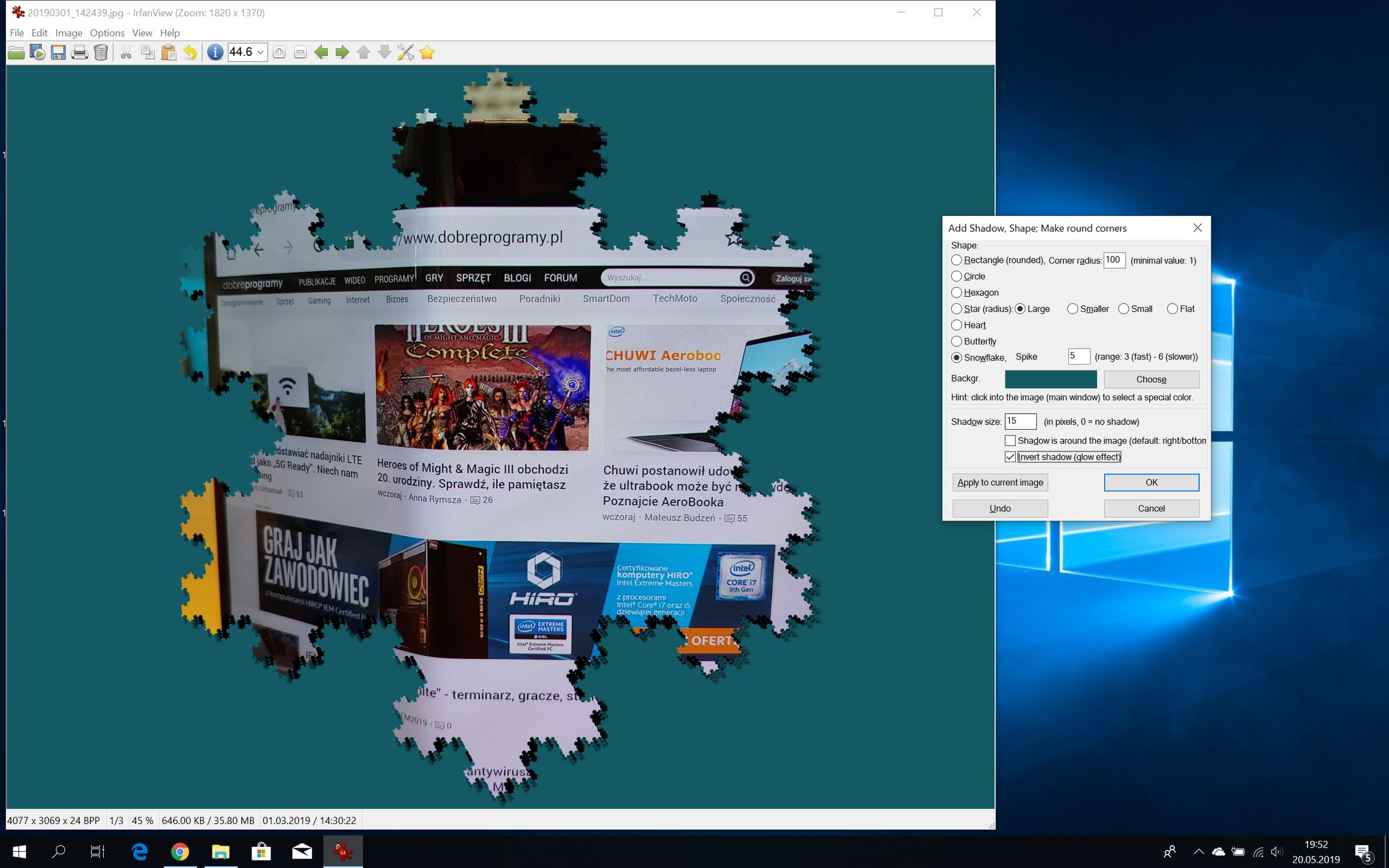1389x868 pixels.
Task: Open the Image menu
Action: (x=68, y=33)
